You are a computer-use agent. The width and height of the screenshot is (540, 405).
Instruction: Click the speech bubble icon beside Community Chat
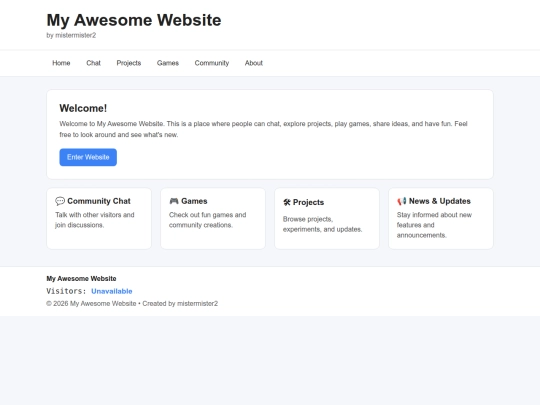pyautogui.click(x=60, y=201)
